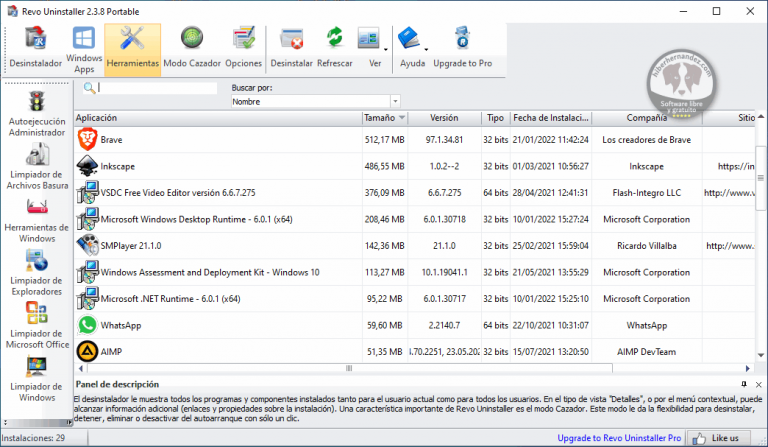Sort by Sitio column header

click(x=729, y=118)
